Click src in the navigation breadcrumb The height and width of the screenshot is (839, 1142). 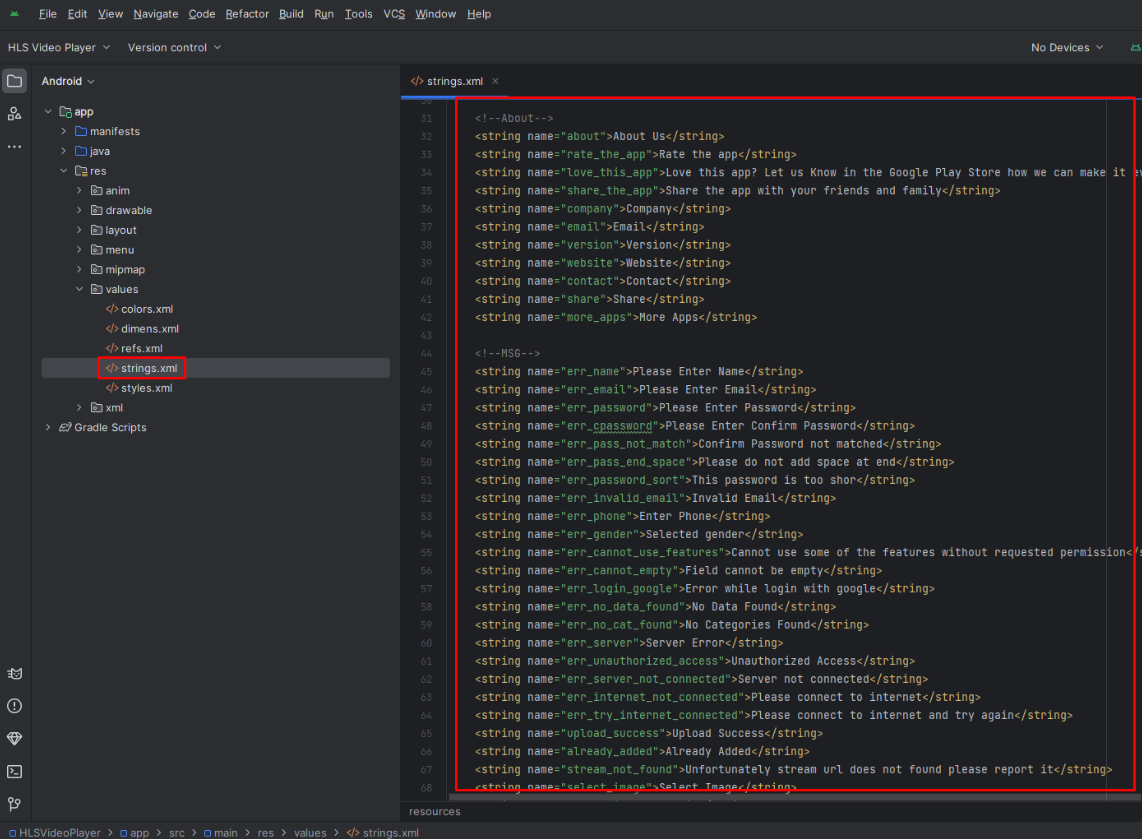click(177, 832)
